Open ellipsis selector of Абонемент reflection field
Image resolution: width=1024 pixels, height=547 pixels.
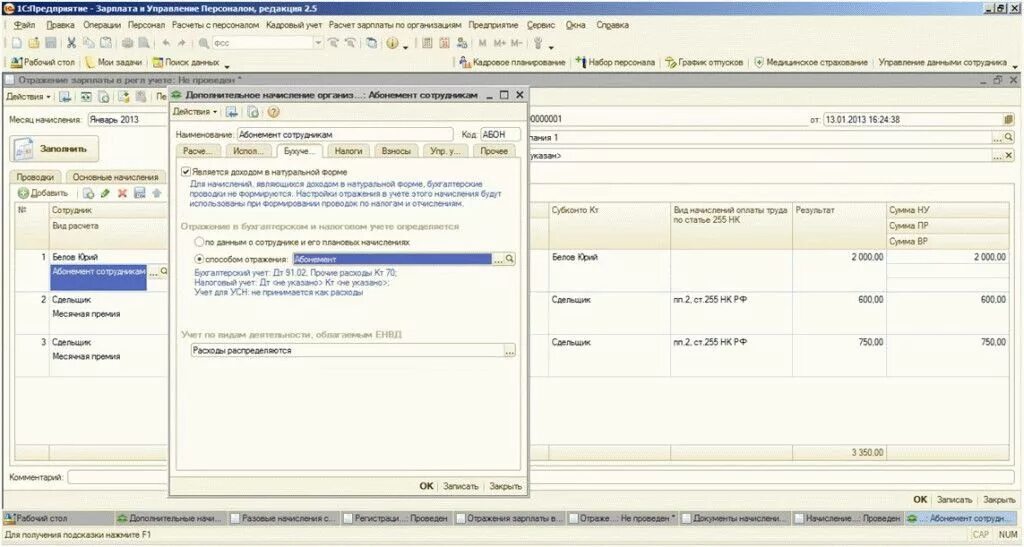click(x=498, y=259)
